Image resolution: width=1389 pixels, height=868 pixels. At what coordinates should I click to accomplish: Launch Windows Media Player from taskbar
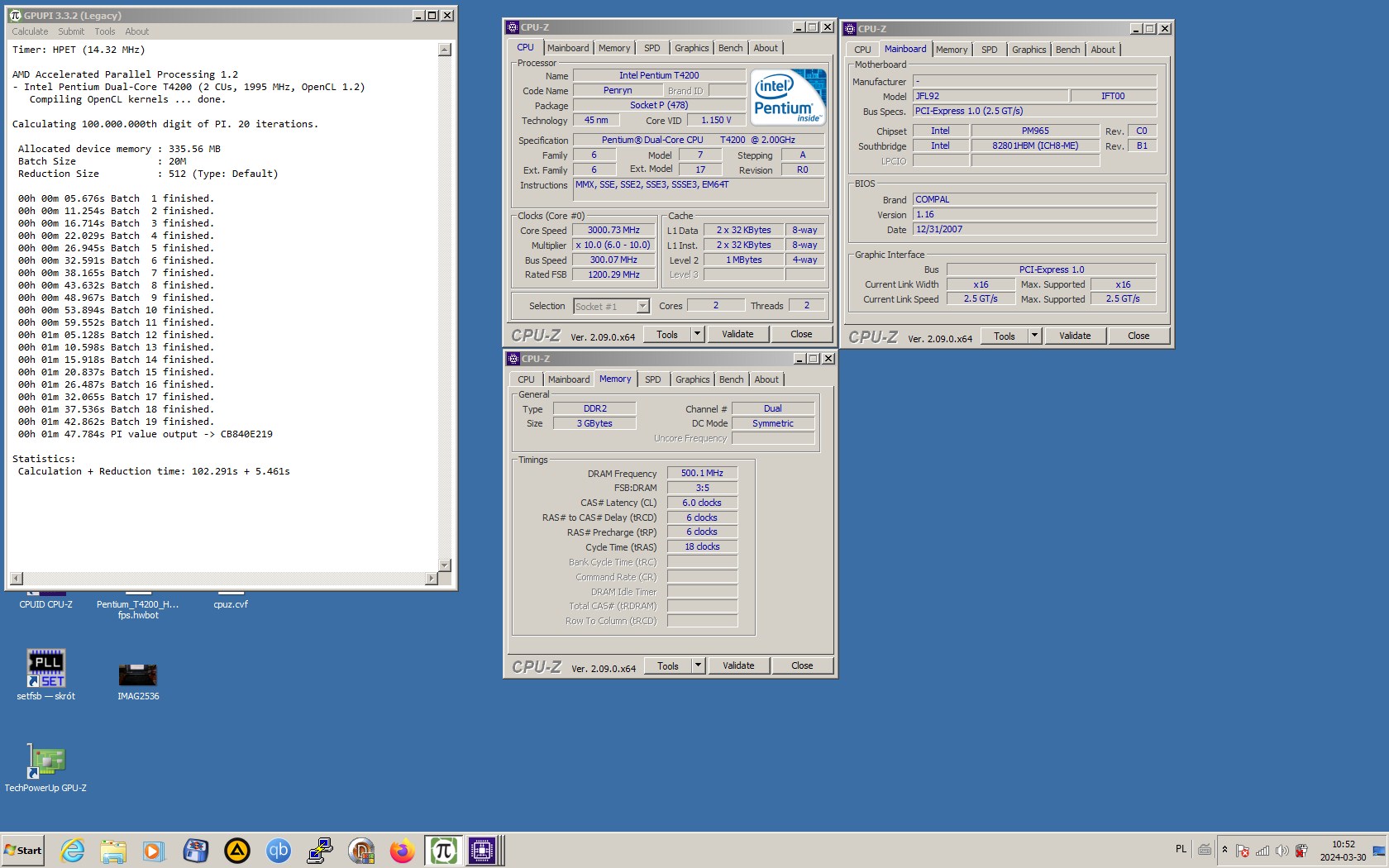pos(154,850)
